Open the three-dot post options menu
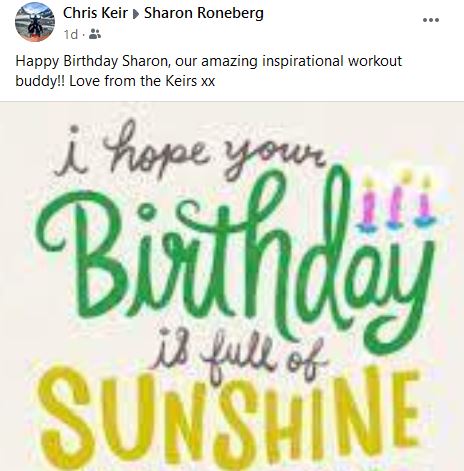Image resolution: width=464 pixels, height=471 pixels. pyautogui.click(x=430, y=20)
